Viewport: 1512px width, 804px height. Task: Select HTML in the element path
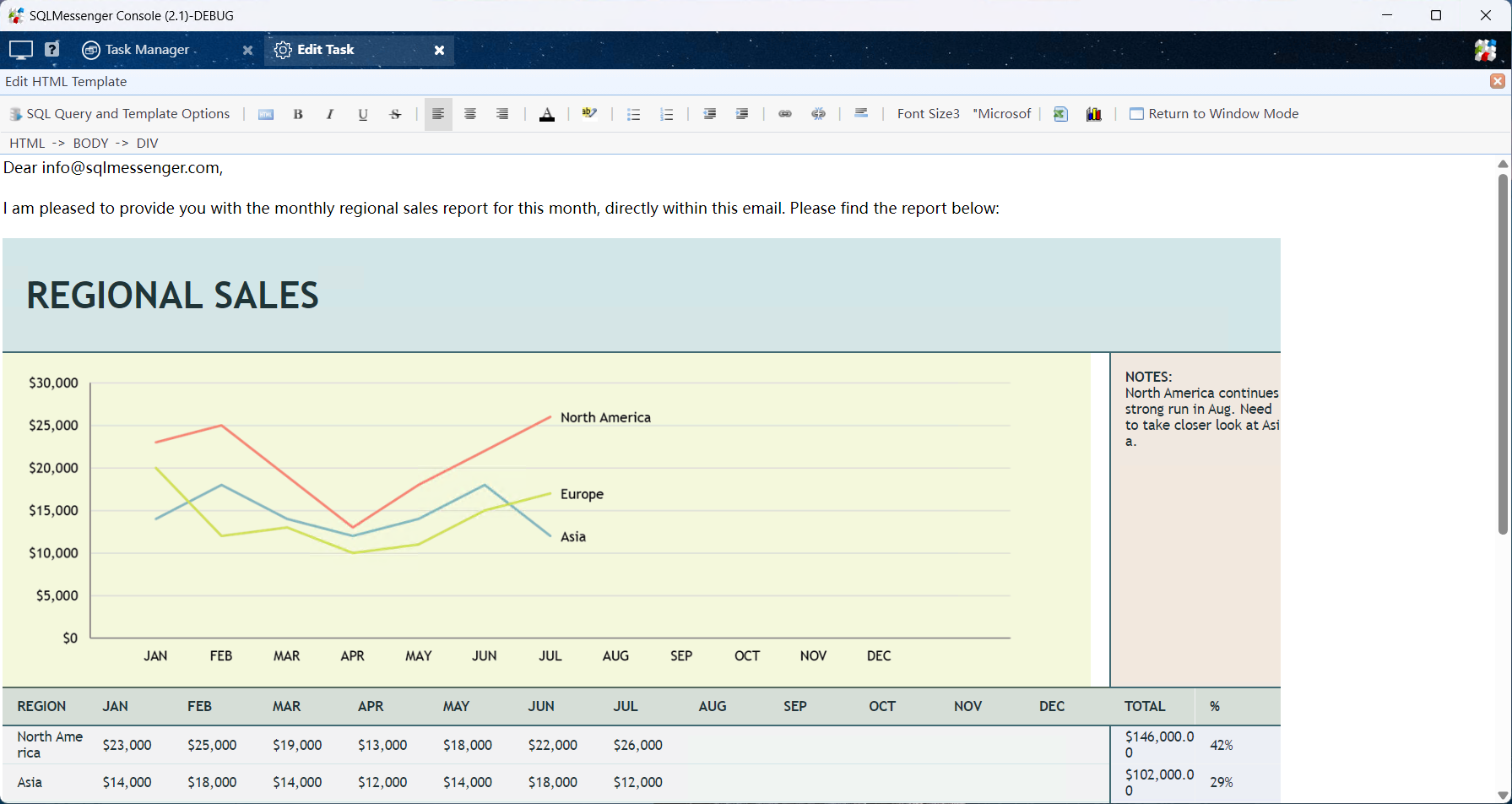coord(27,143)
